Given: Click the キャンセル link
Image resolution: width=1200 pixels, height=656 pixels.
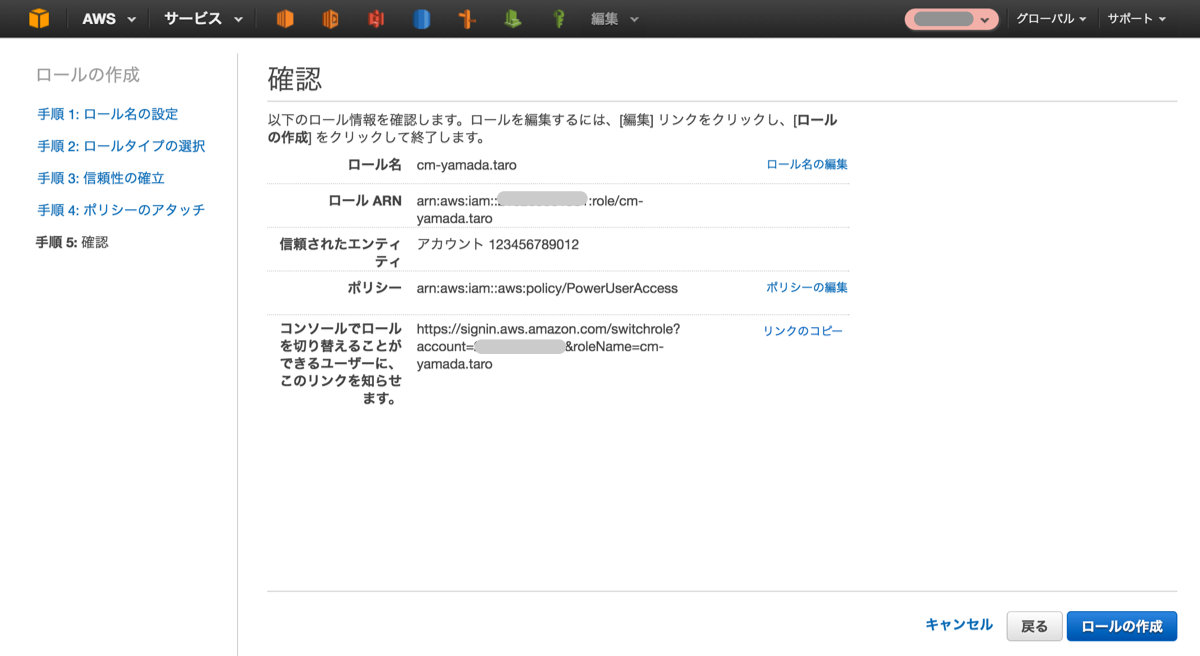Looking at the screenshot, I should [x=958, y=624].
